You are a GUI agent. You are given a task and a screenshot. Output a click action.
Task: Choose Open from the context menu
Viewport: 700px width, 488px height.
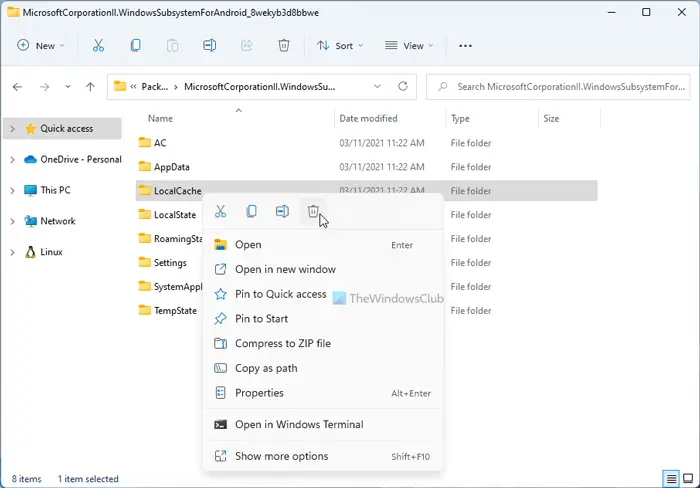[x=322, y=245]
